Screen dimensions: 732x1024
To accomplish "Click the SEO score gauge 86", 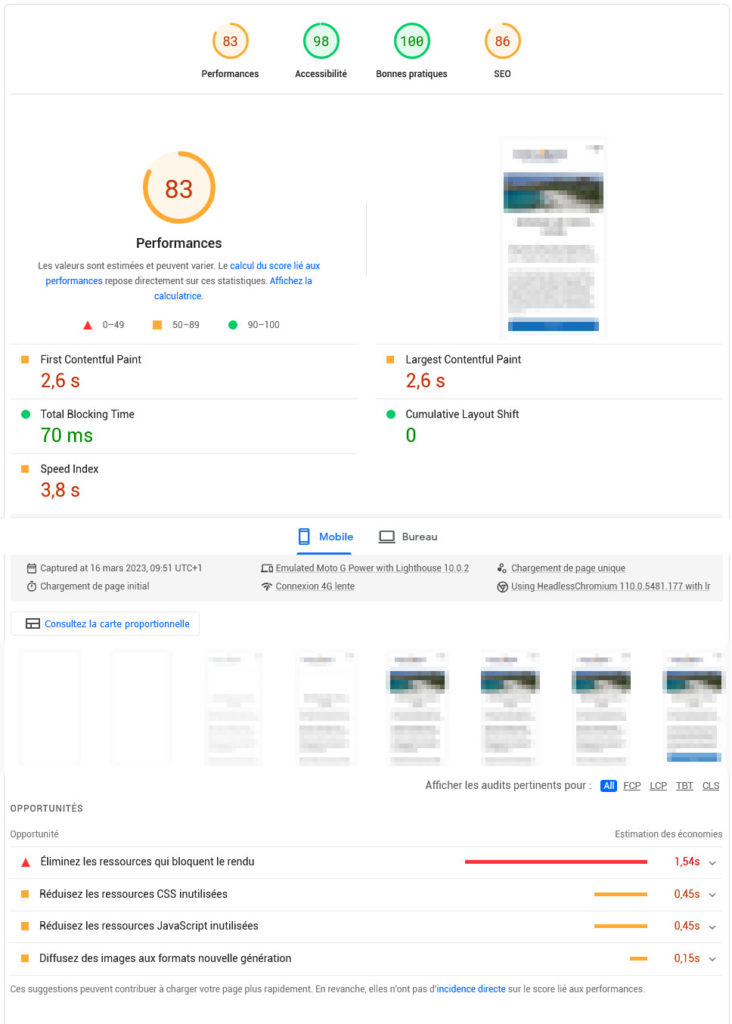I will click(x=502, y=41).
